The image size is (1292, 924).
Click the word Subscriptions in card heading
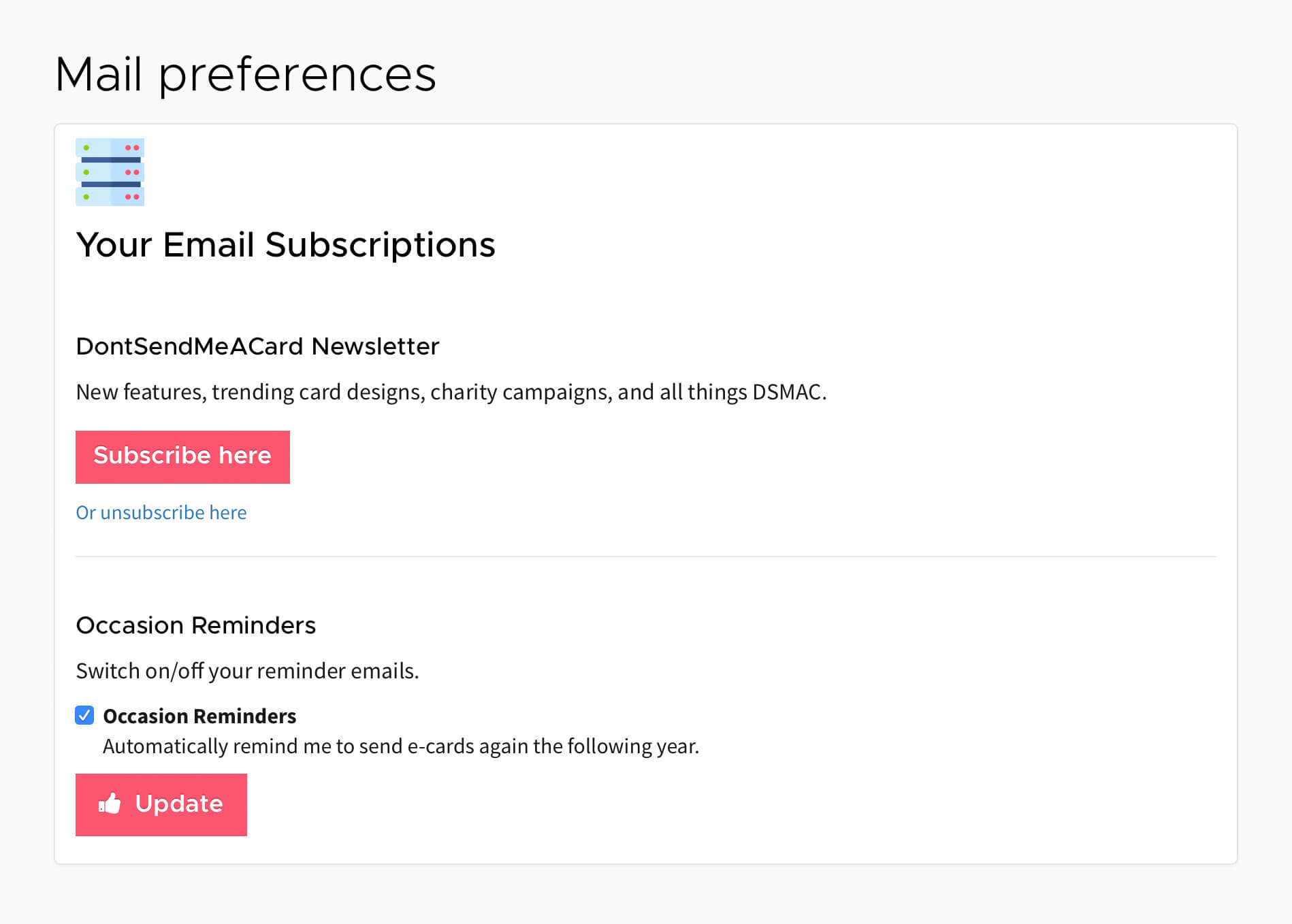(x=380, y=245)
